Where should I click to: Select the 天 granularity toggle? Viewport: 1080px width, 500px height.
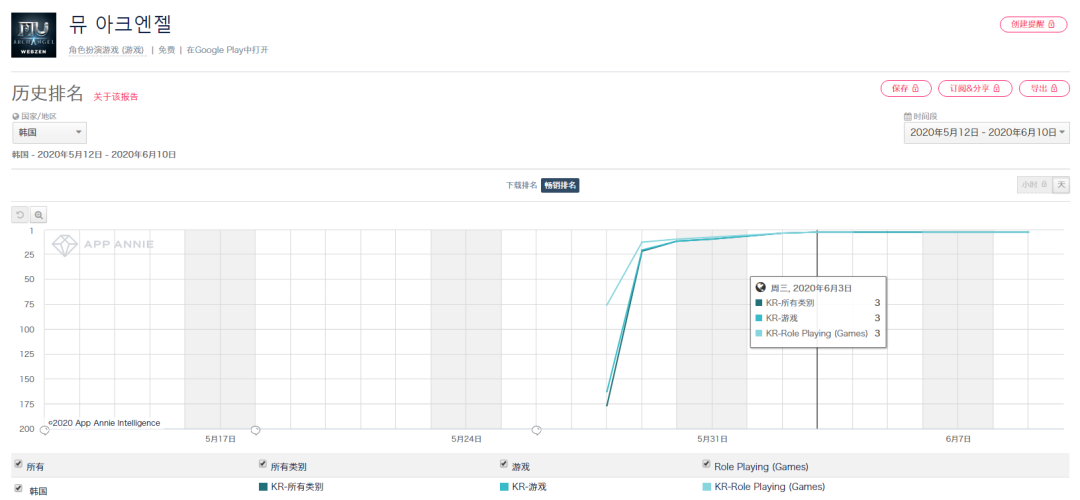click(x=1061, y=185)
